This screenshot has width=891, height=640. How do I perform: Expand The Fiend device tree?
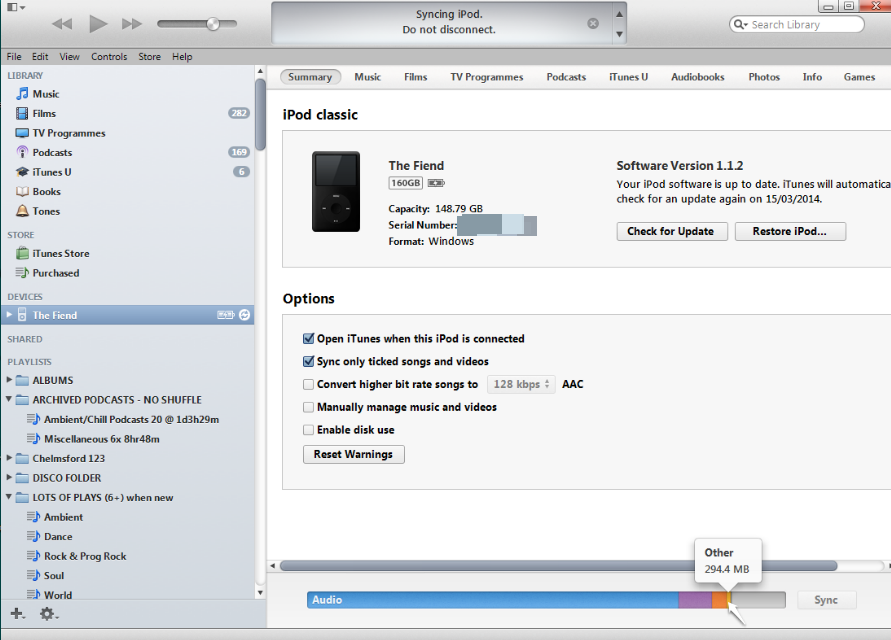click(x=9, y=314)
